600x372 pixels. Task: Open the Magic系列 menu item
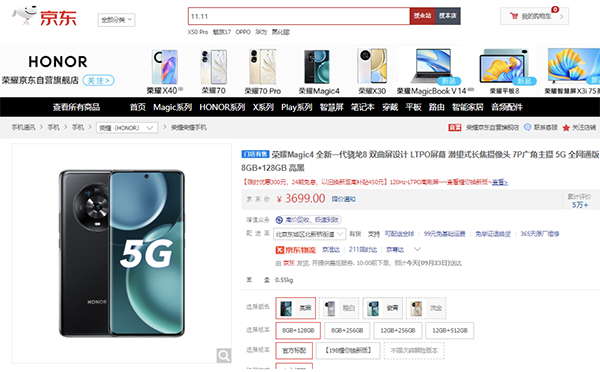coord(172,107)
